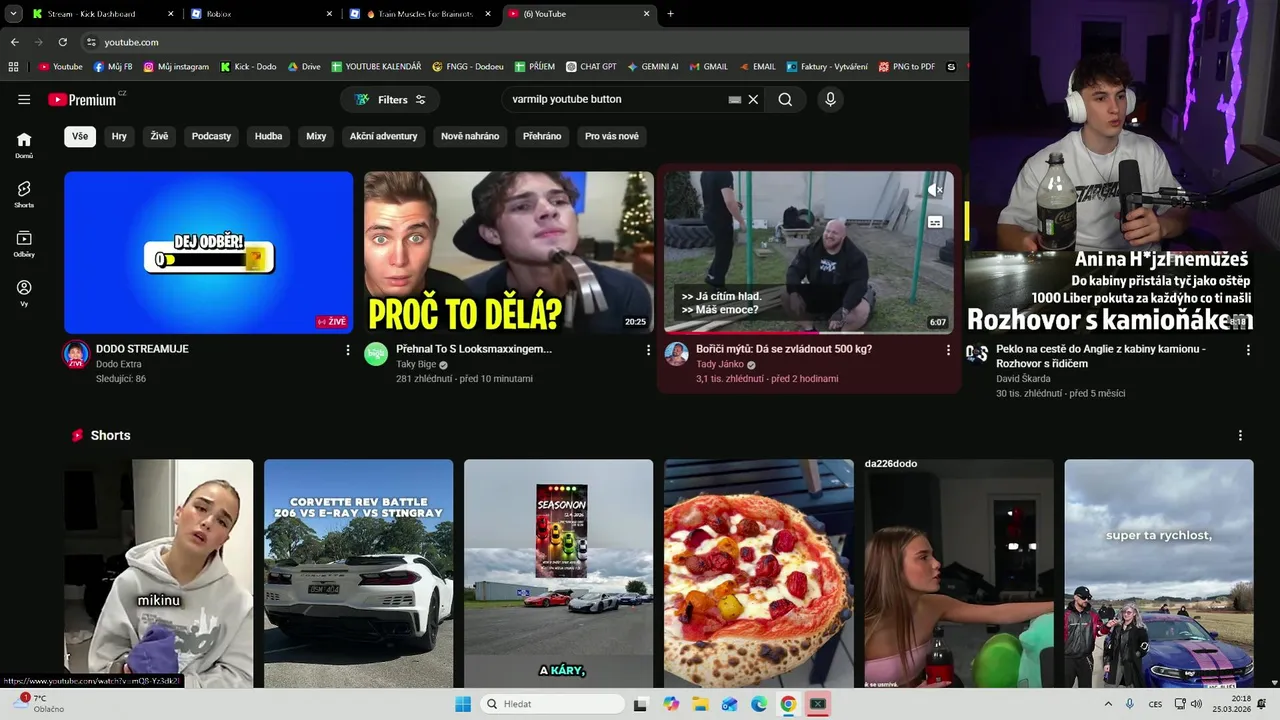1280x720 pixels.
Task: Open Shorts from the left sidebar
Action: pos(24,194)
